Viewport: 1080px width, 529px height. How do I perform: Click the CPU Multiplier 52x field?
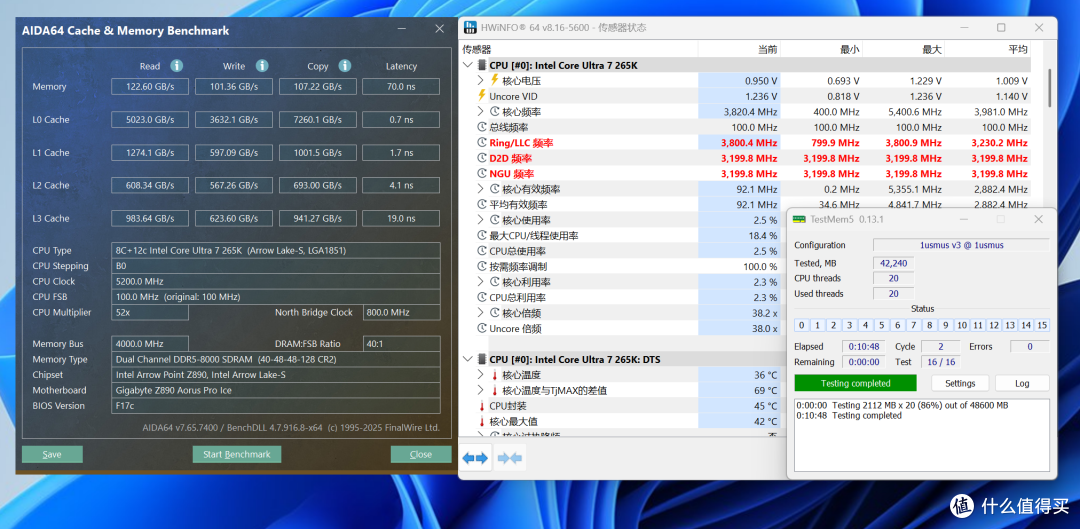[149, 312]
